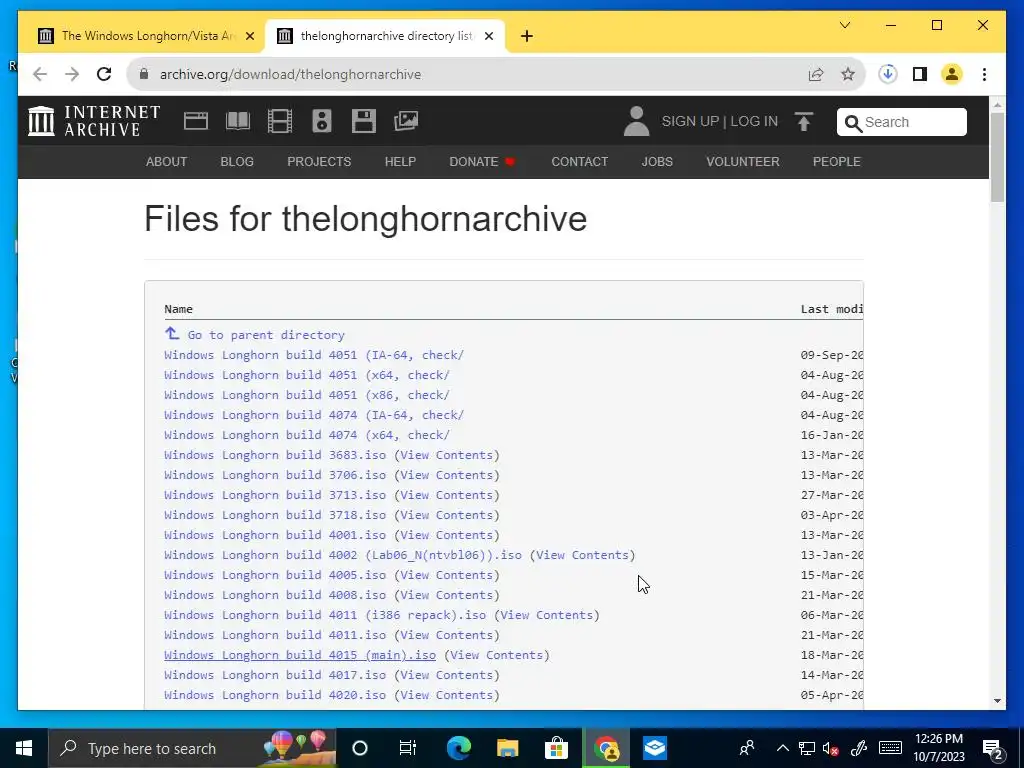
Task: Click the taskbar search box
Action: point(193,748)
